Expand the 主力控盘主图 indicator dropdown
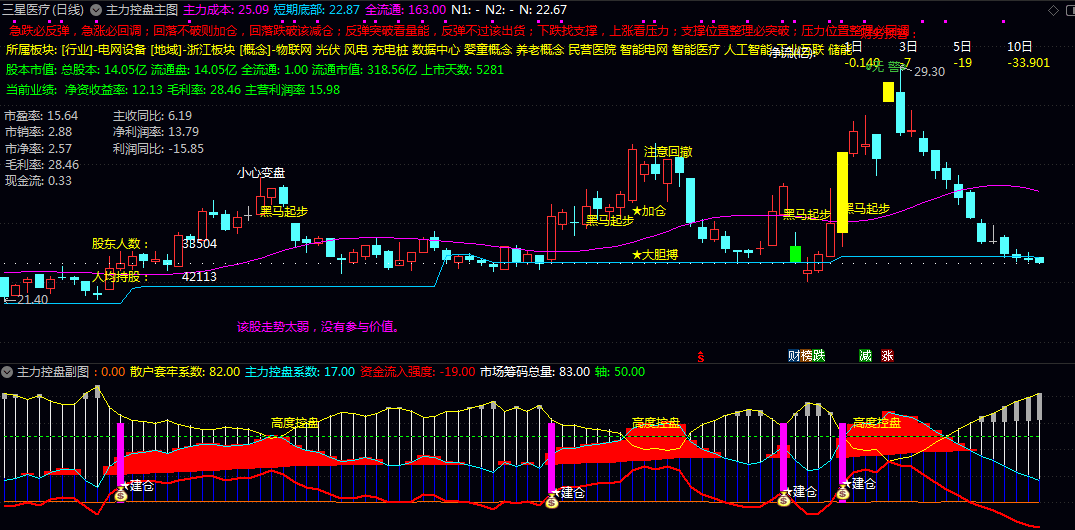Screen dimensions: 1075x530 click(x=95, y=10)
